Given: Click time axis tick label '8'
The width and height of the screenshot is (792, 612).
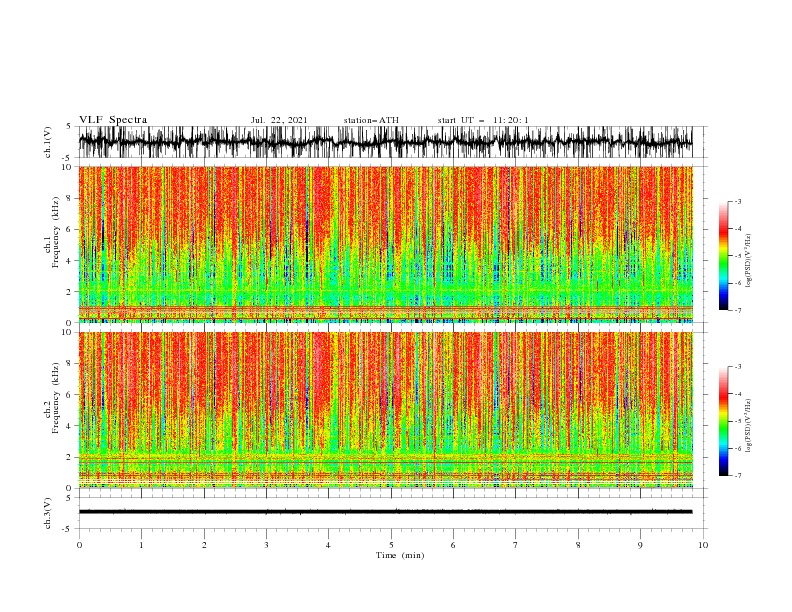Looking at the screenshot, I should pyautogui.click(x=578, y=545).
